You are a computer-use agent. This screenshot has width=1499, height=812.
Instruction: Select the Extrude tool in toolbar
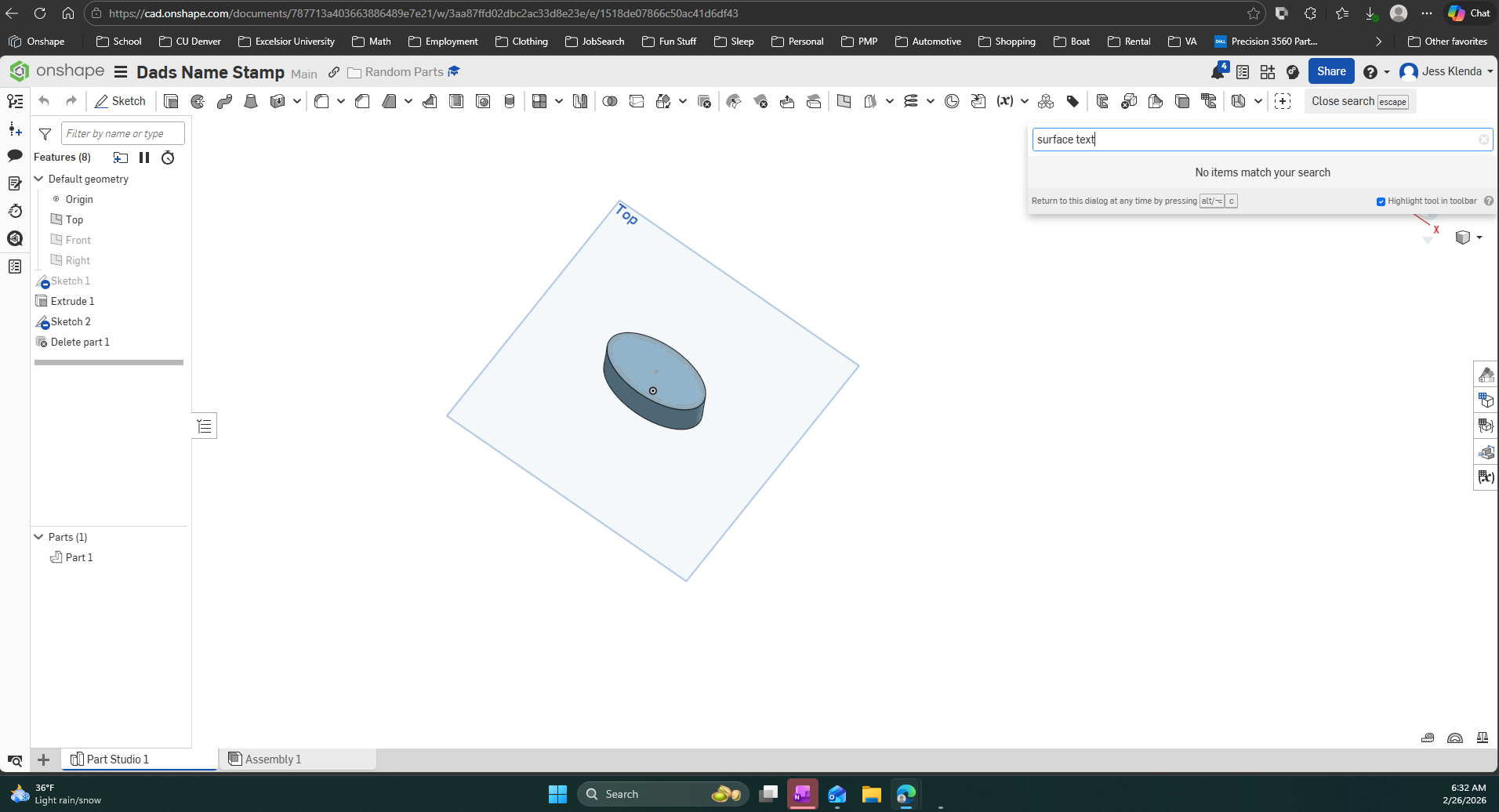tap(171, 101)
